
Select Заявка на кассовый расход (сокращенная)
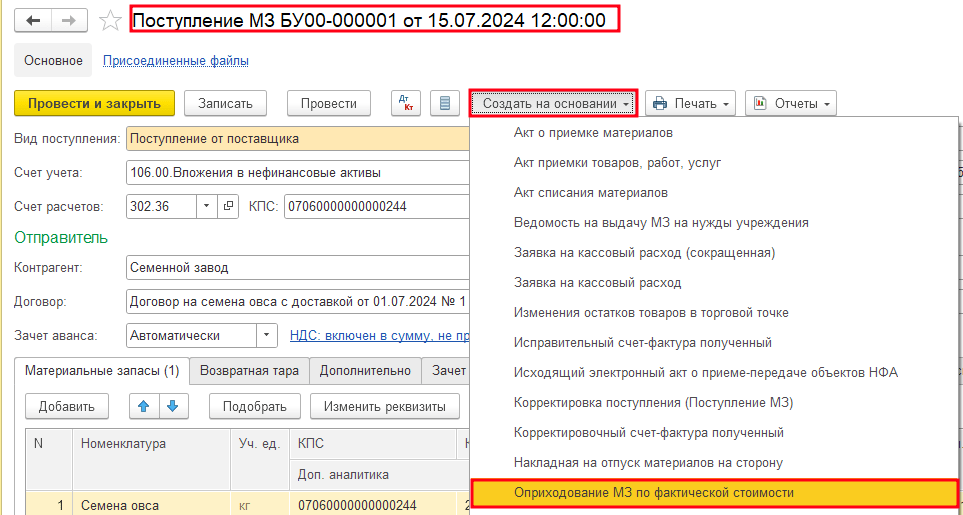pyautogui.click(x=713, y=253)
